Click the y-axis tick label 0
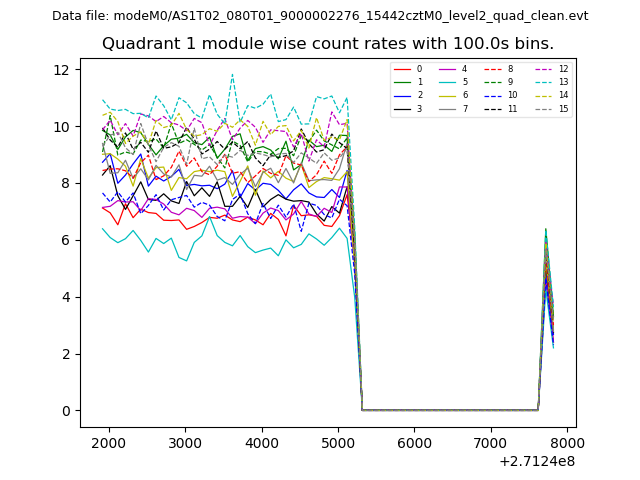The width and height of the screenshot is (640, 480). point(64,411)
